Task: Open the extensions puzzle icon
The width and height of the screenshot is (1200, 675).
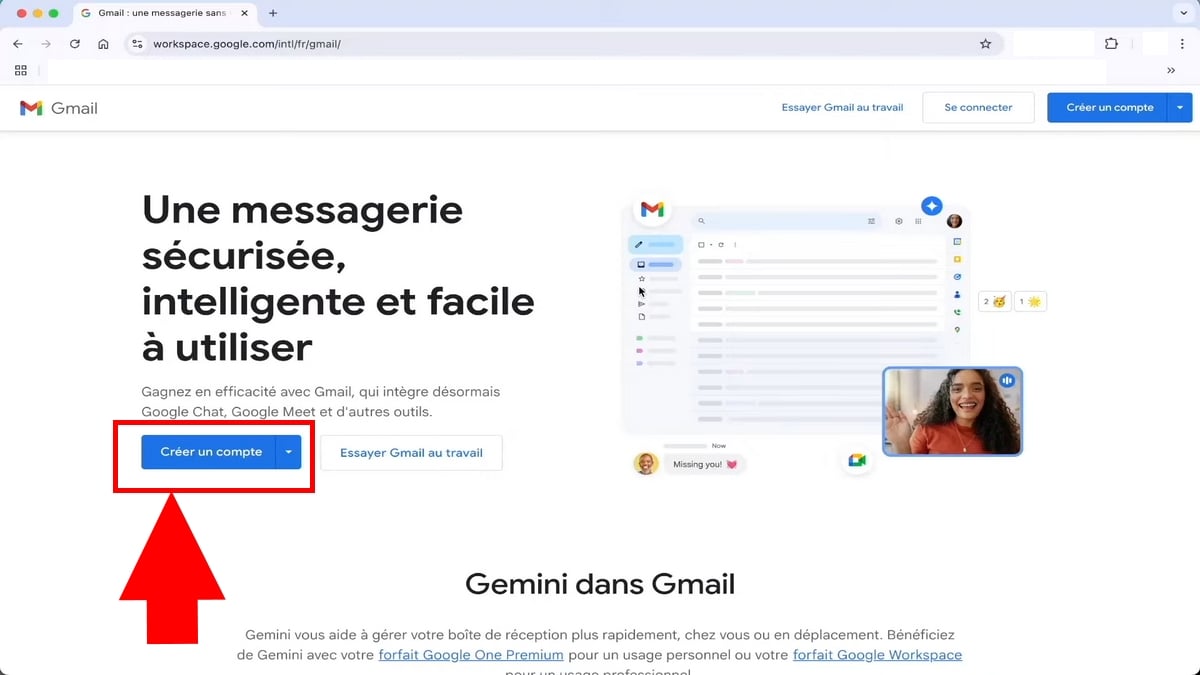Action: pos(1111,44)
